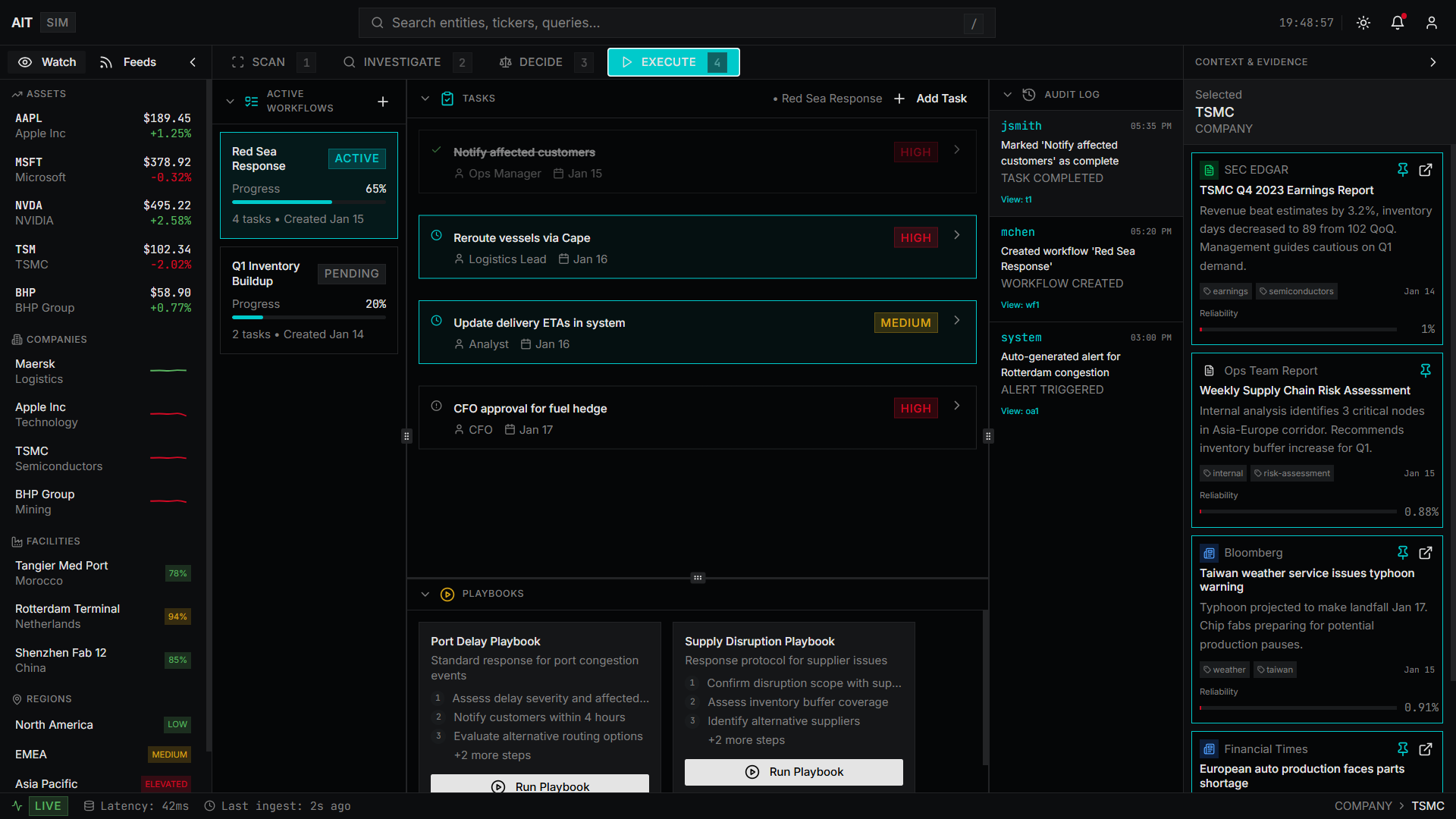Screen dimensions: 1456x819
Task: Pin the SEC EDGAR evidence card
Action: 1403,170
